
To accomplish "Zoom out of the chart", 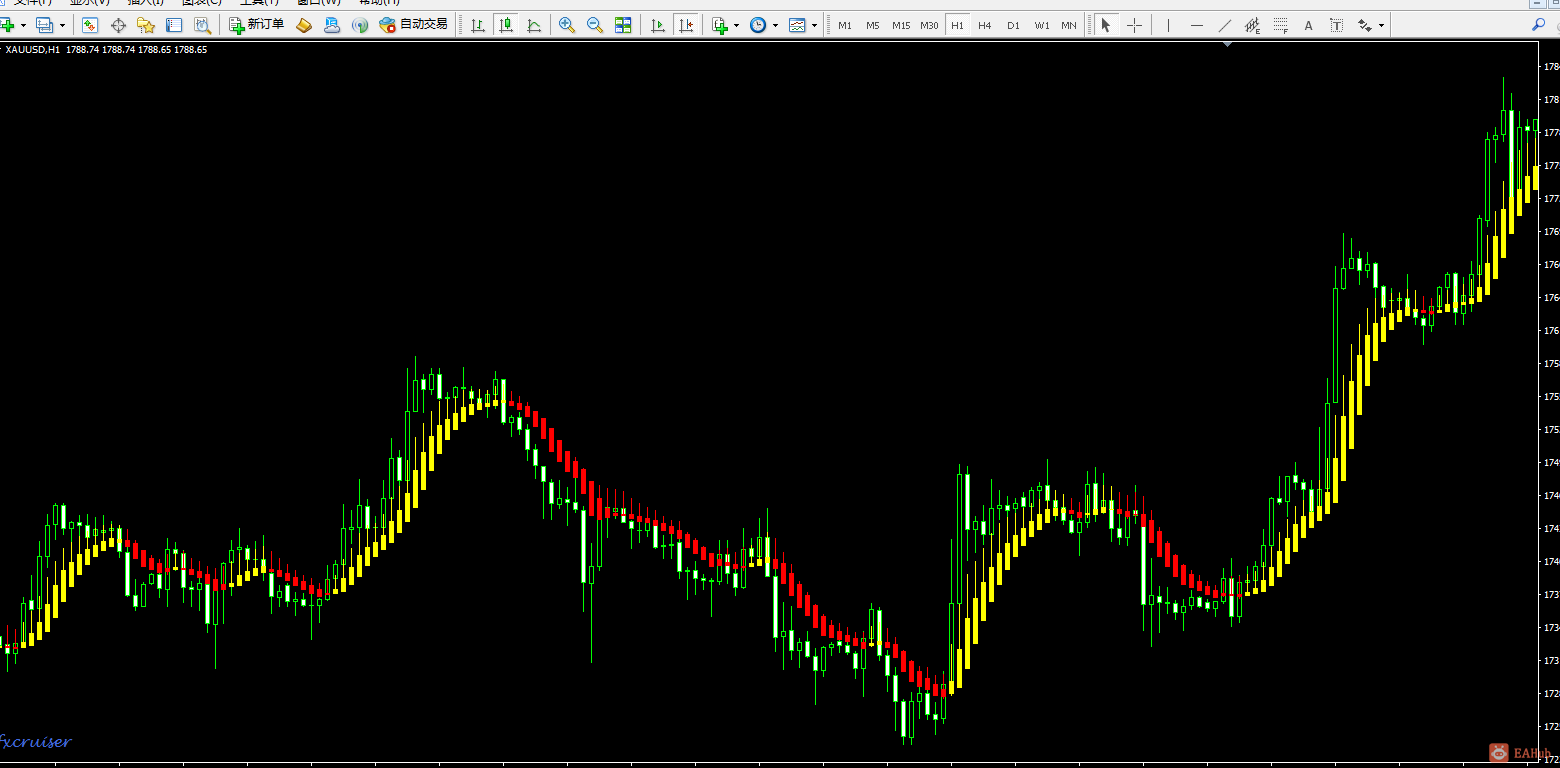I will pos(595,25).
